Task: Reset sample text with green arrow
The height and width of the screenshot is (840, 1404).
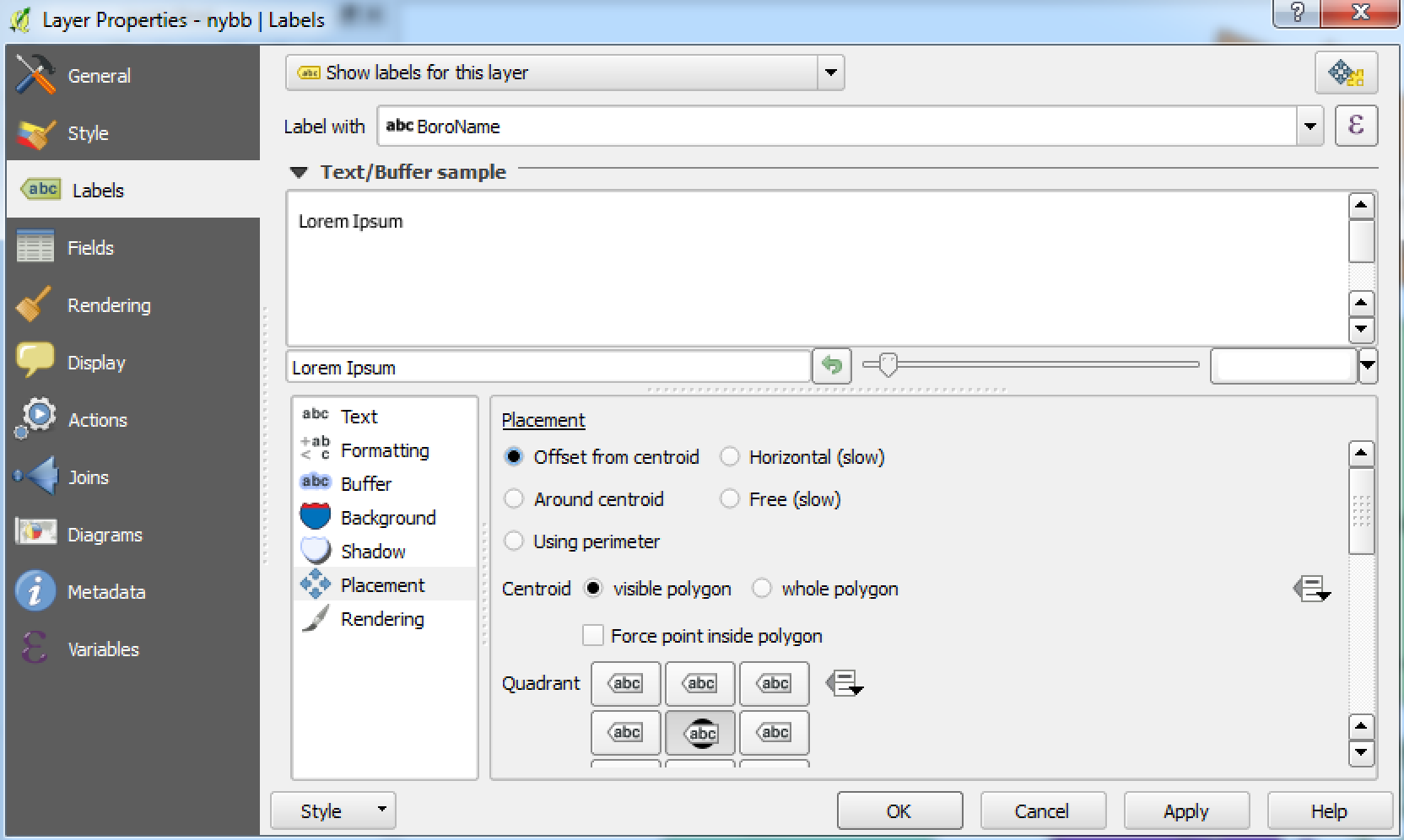Action: tap(832, 366)
